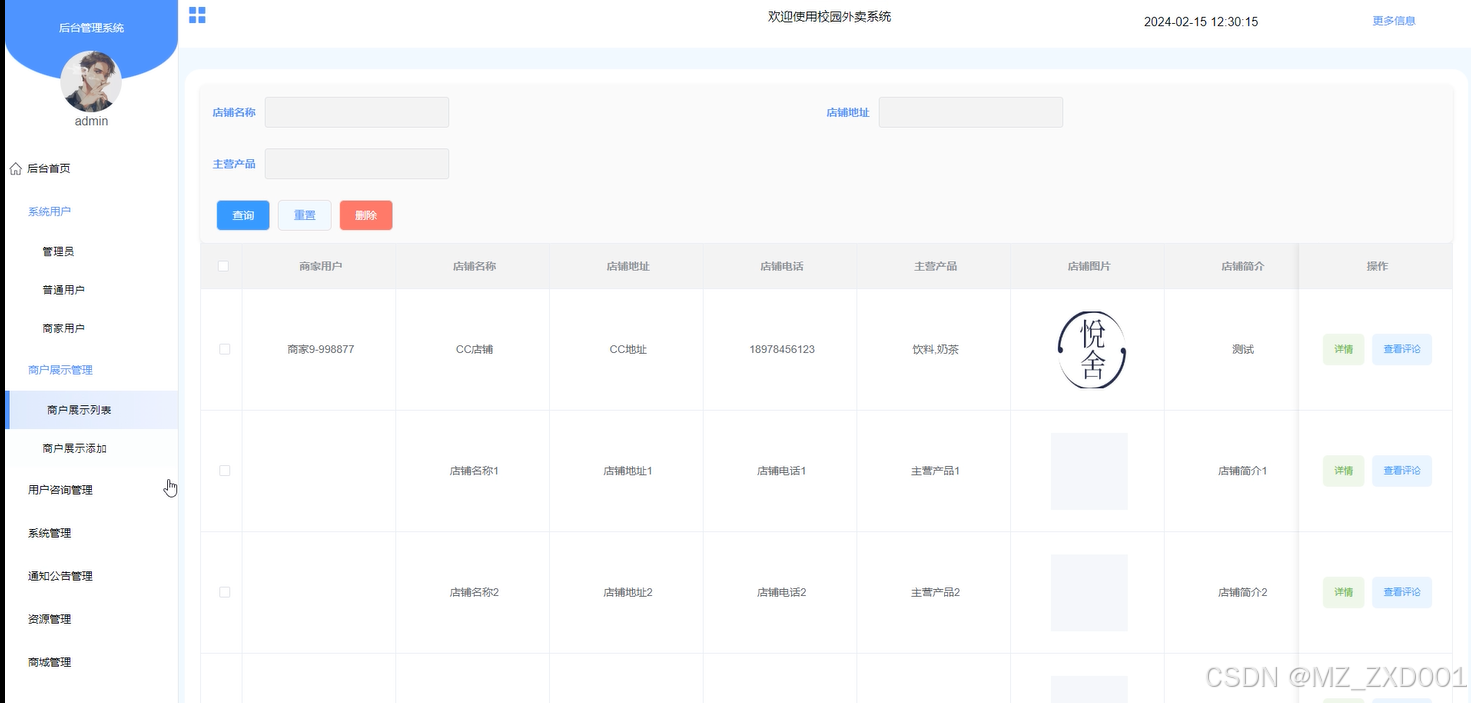Click the 店铺名称 column header
1471x703 pixels.
[x=474, y=266]
